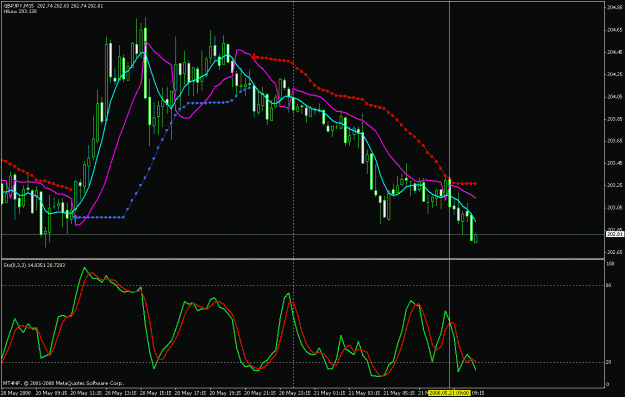Click the '20 May 17:15' time axis label
This screenshot has width=625, height=397.
pyautogui.click(x=190, y=393)
